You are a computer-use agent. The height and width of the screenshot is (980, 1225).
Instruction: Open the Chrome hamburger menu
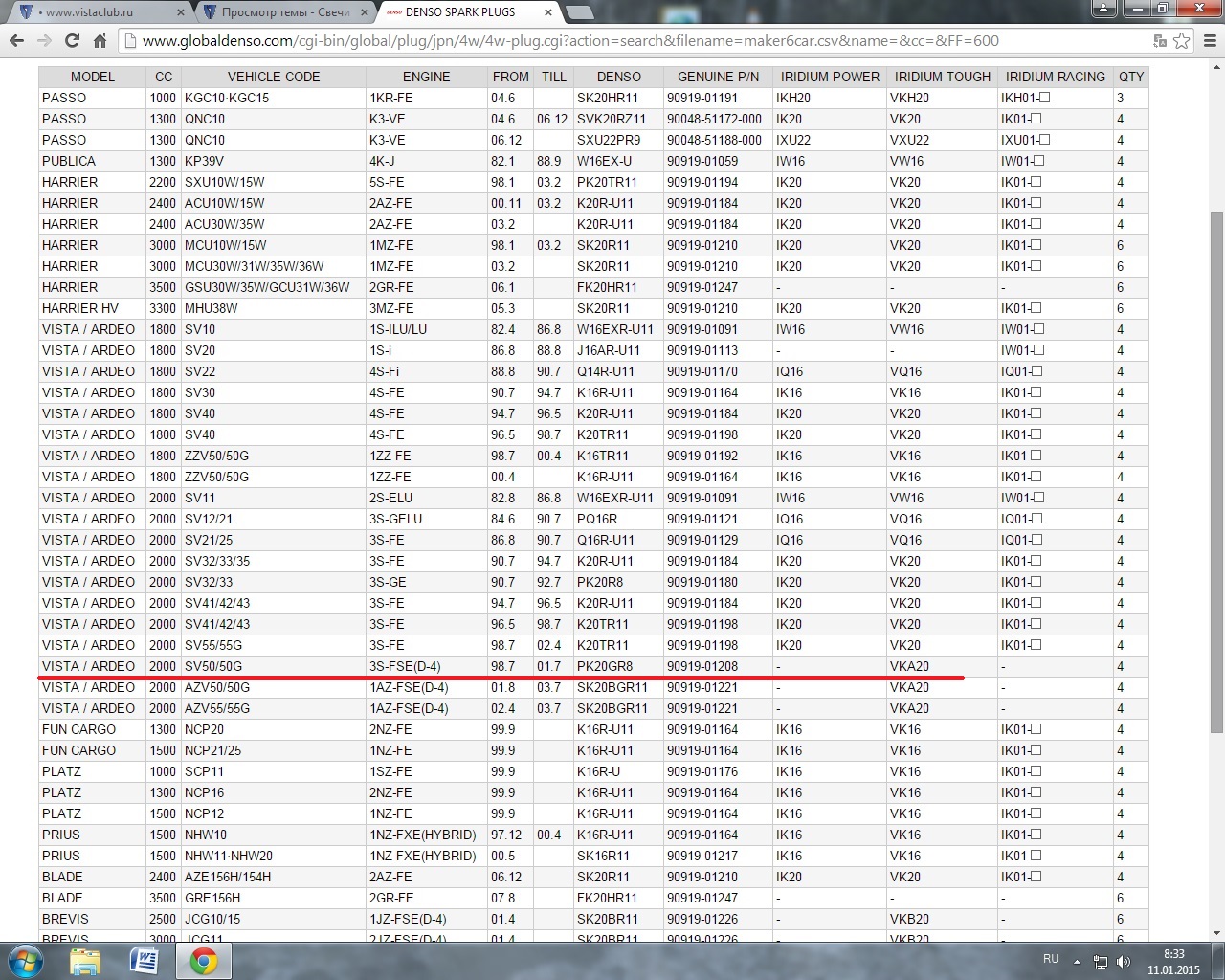click(1209, 41)
